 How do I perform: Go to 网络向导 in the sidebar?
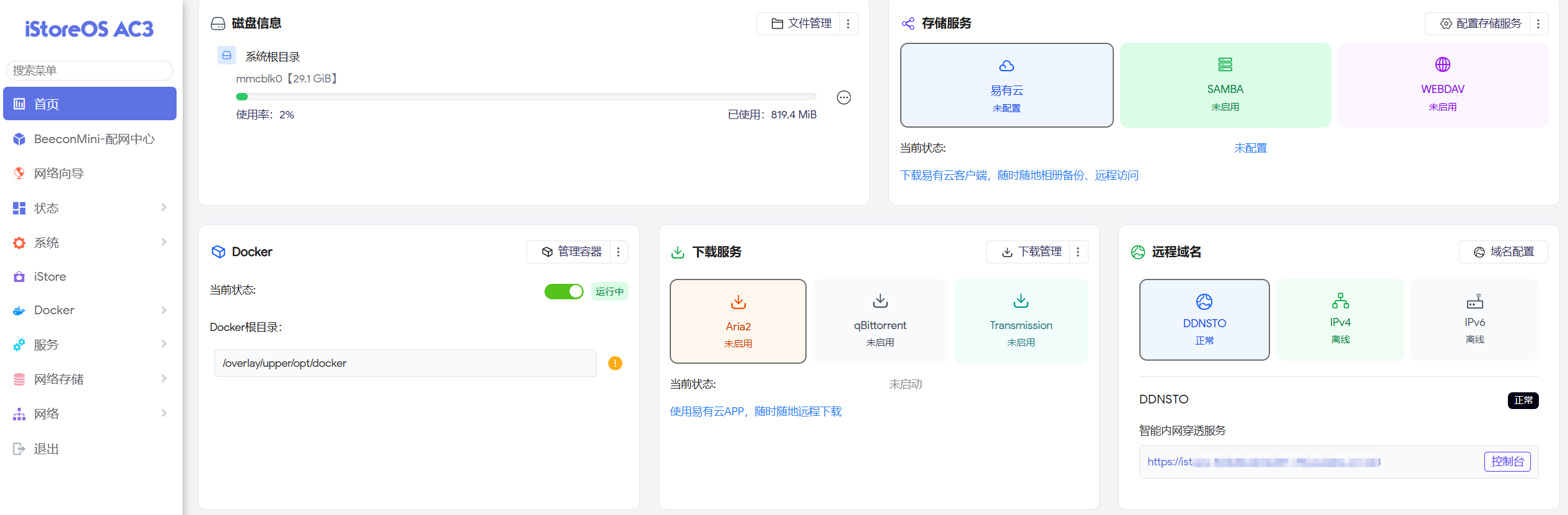(x=59, y=174)
